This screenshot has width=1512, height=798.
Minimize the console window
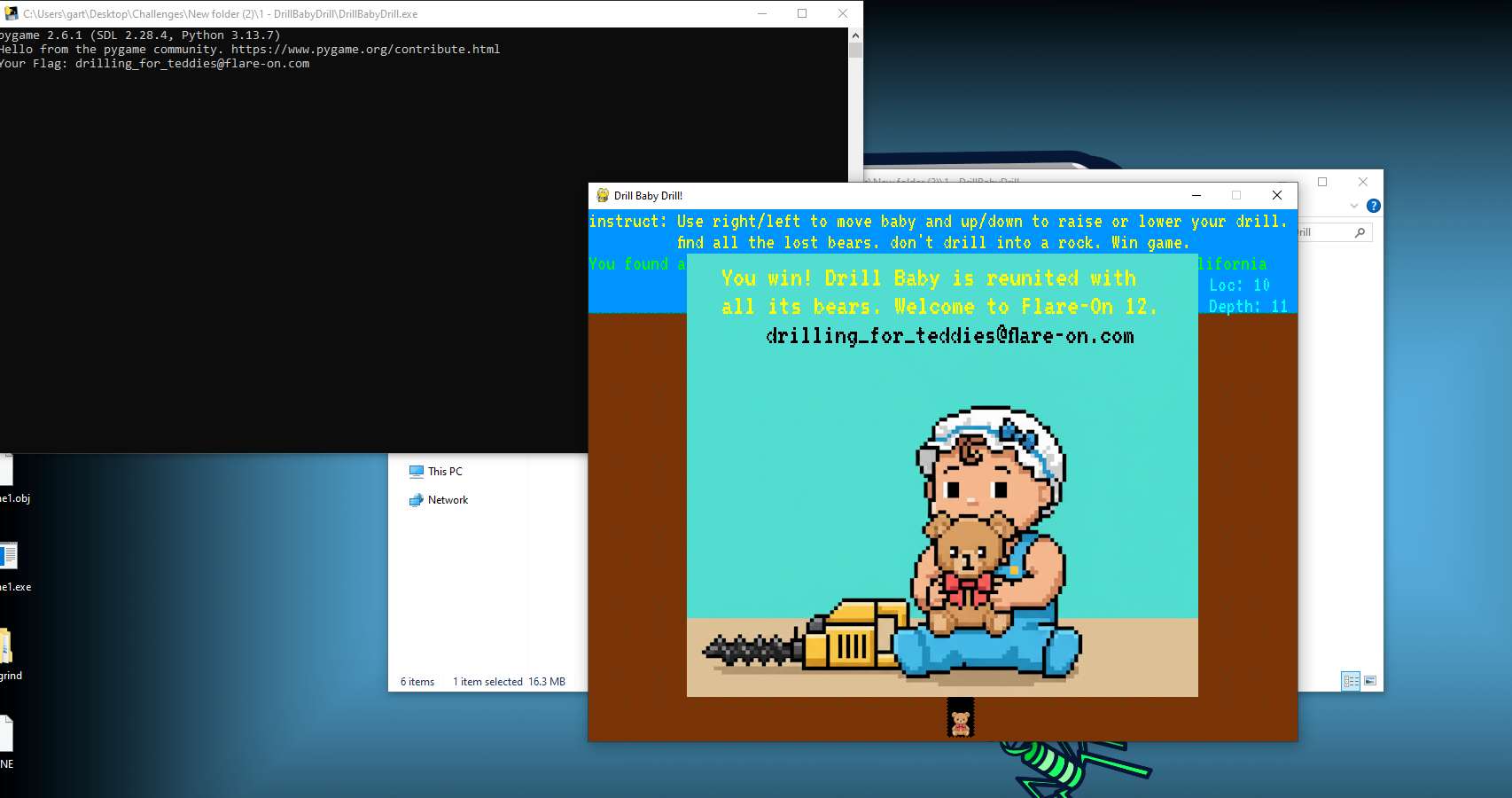click(x=761, y=13)
